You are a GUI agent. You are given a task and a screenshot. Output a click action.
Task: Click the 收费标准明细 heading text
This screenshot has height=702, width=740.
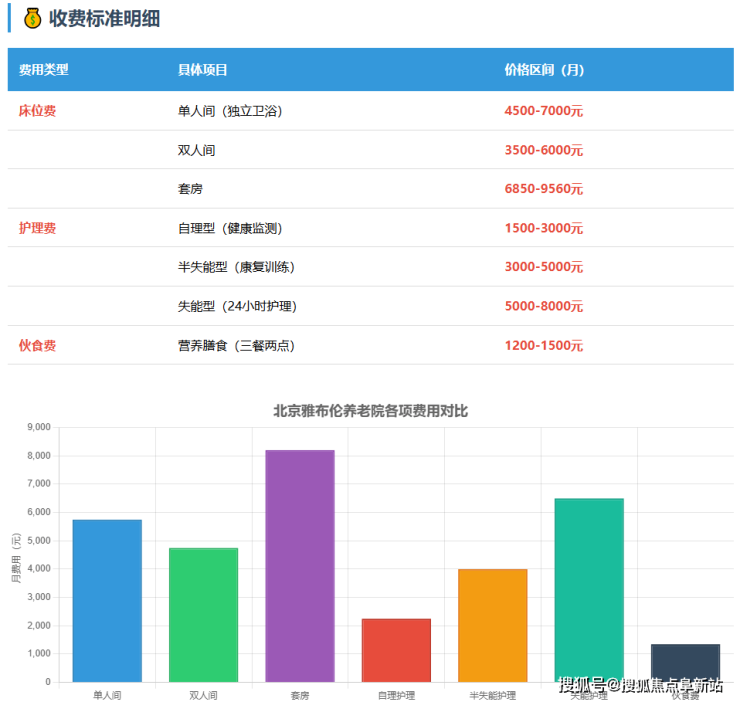coord(104,18)
